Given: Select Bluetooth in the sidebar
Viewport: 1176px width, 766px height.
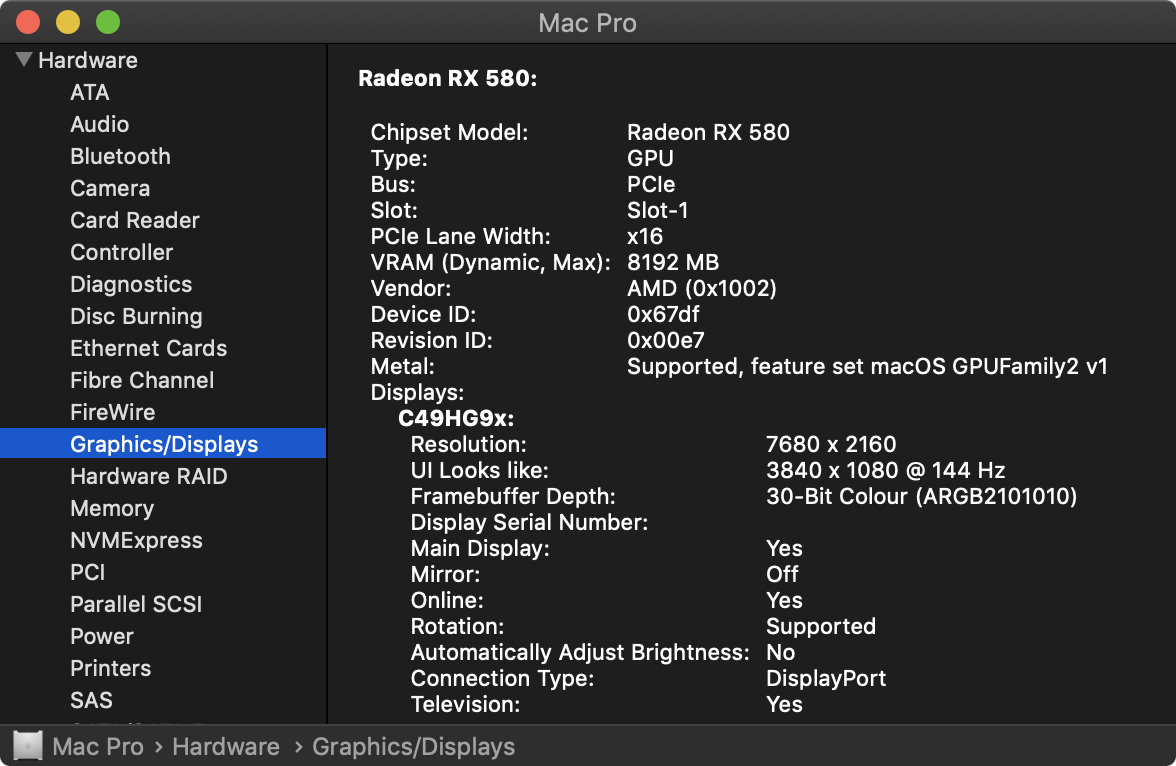Looking at the screenshot, I should 121,156.
